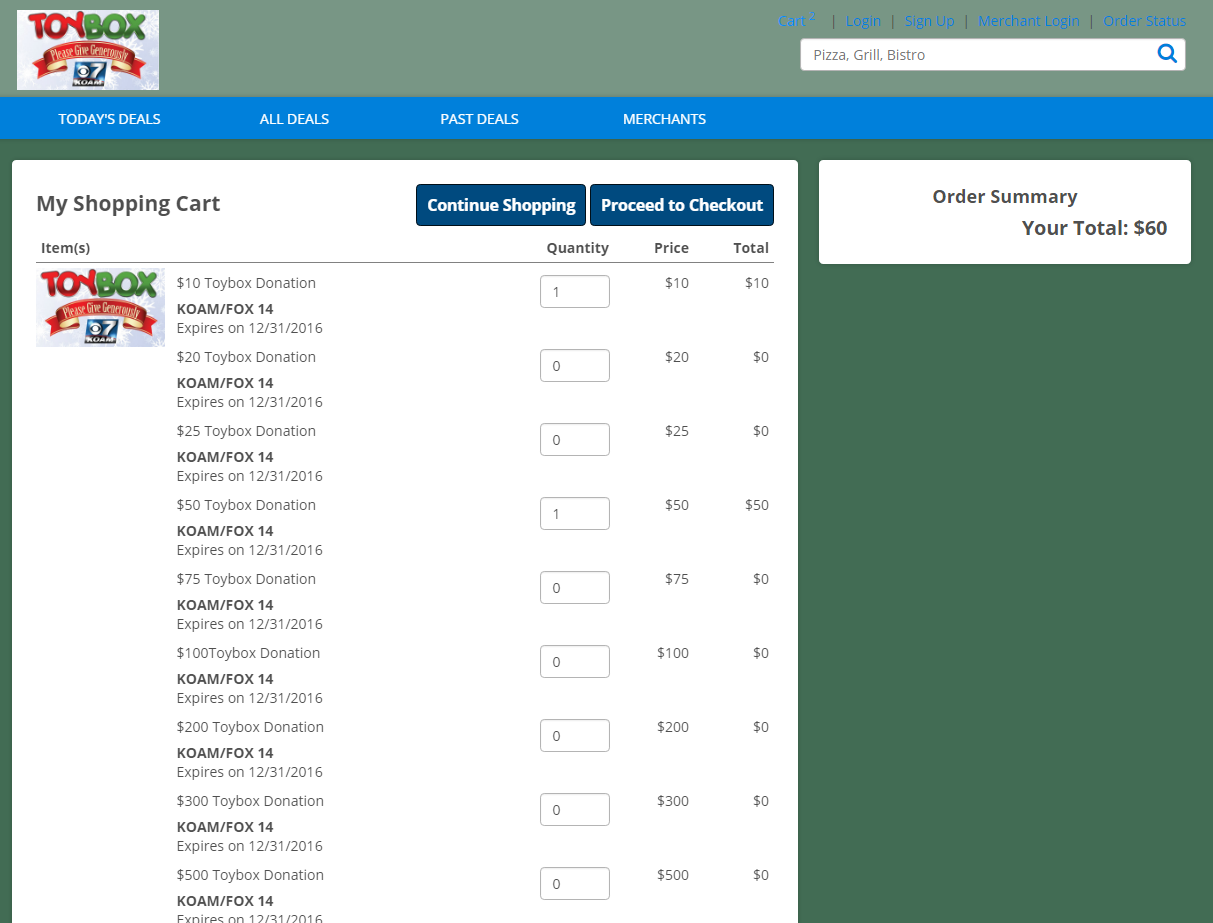Click the price '$200' in the cart
The height and width of the screenshot is (923, 1213).
click(673, 727)
